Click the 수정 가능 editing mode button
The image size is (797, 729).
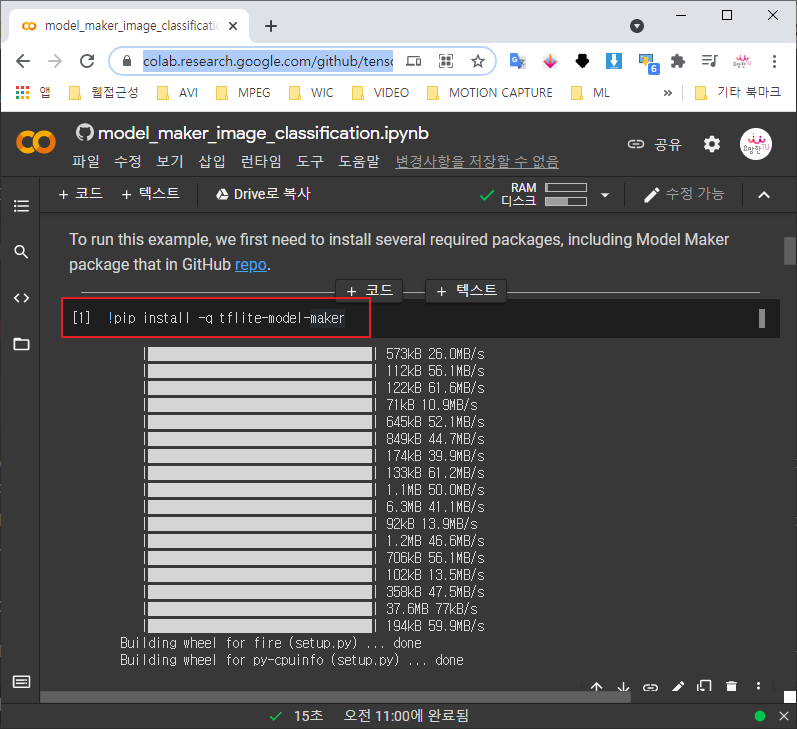(x=684, y=194)
